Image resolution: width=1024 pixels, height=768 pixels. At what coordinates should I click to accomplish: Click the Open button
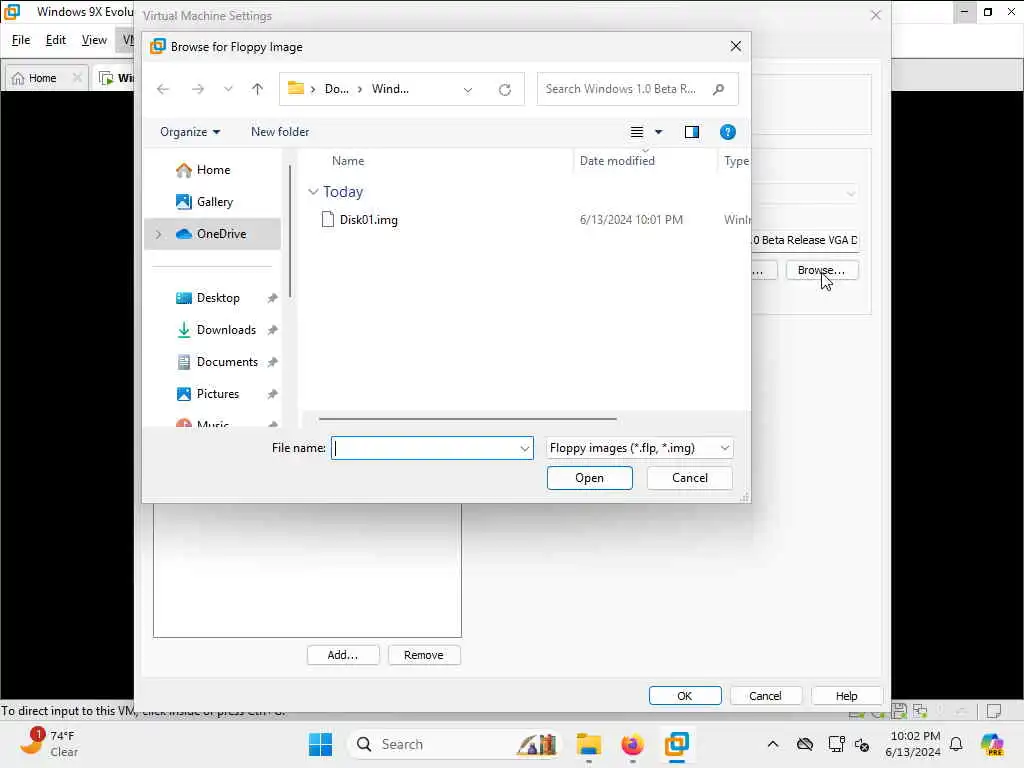(x=590, y=478)
